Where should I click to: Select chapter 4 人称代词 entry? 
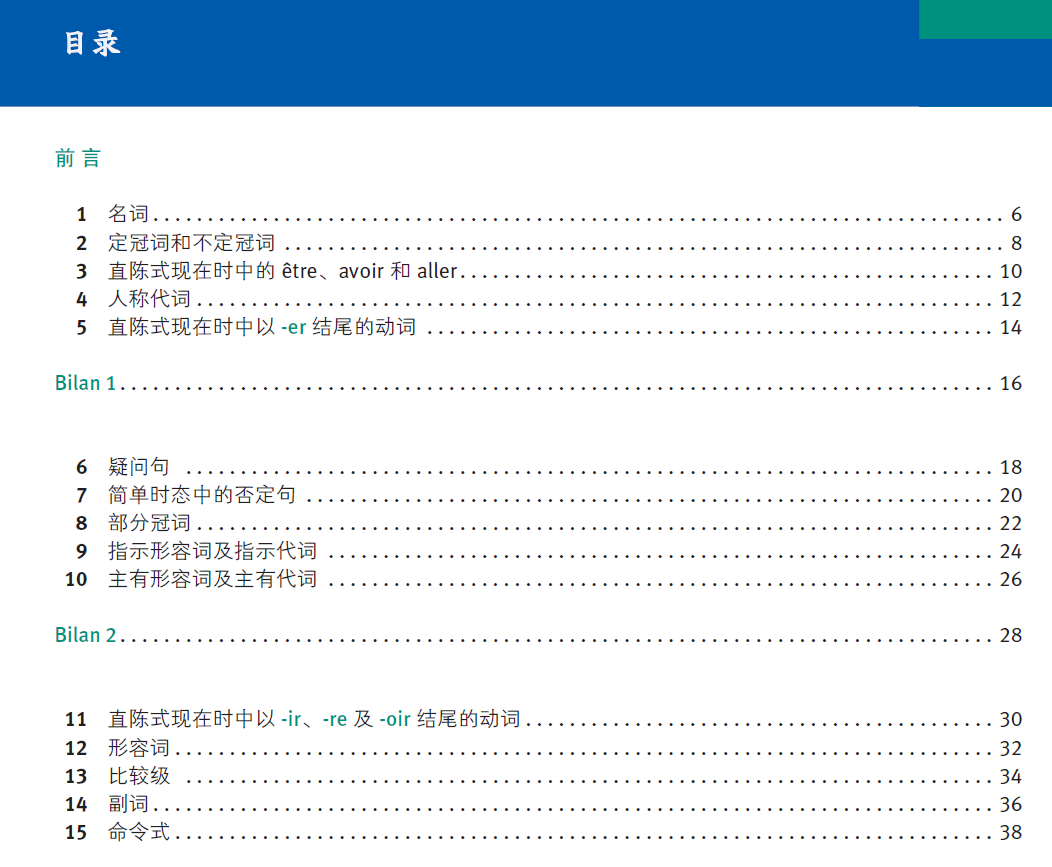coord(148,299)
